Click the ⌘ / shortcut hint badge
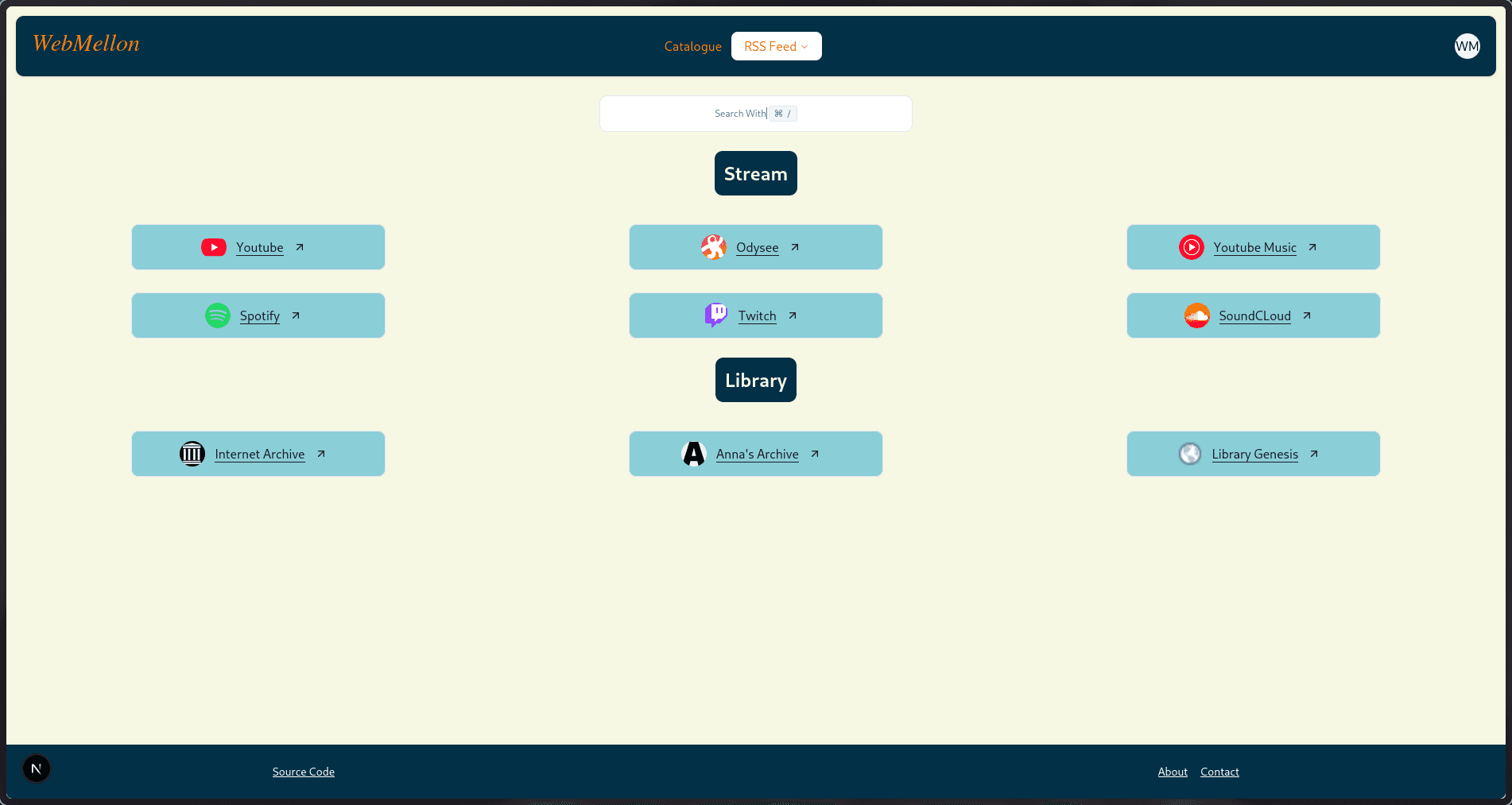The height and width of the screenshot is (805, 1512). [x=783, y=114]
